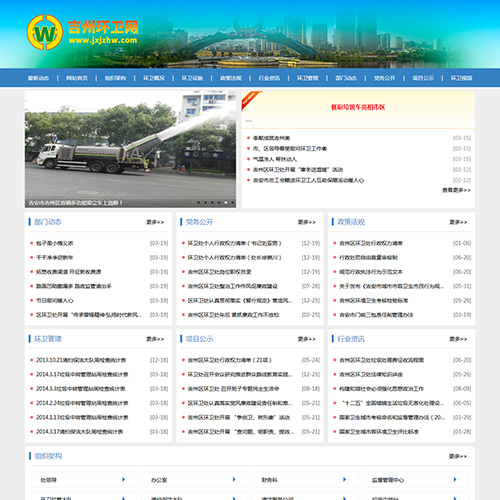Open 行业资讯 in the navigation bar

[269, 78]
